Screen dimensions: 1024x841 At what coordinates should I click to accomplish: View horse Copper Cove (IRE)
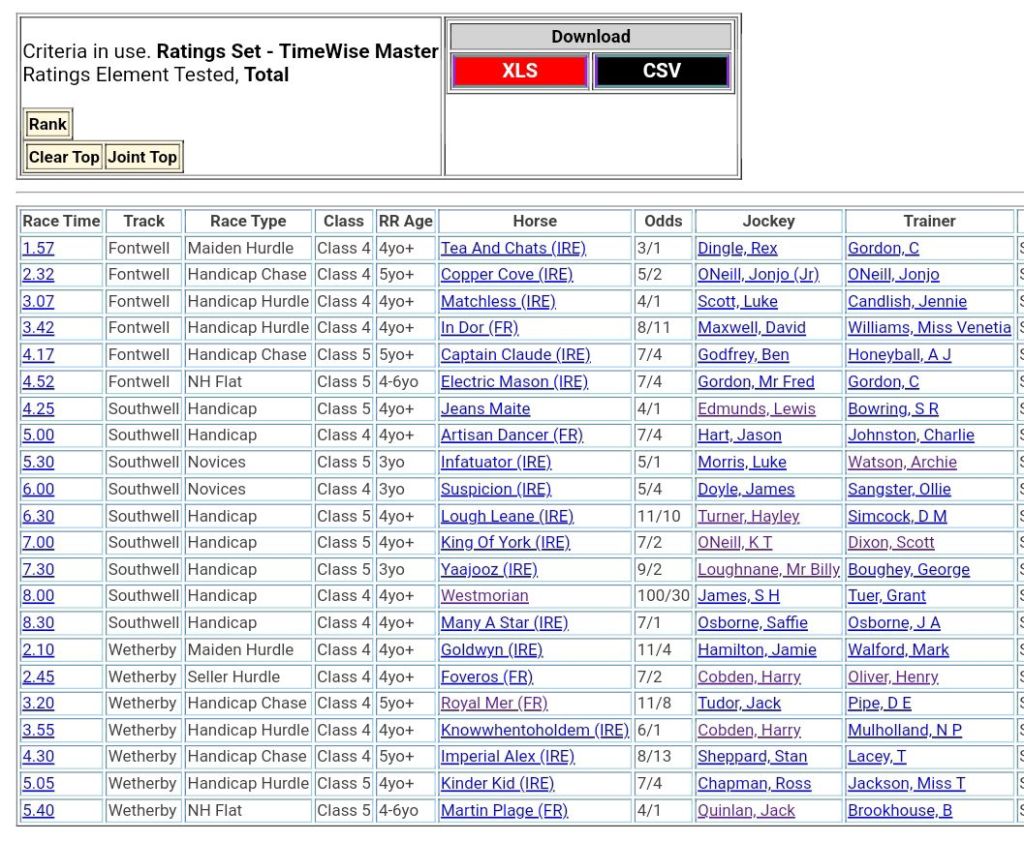(x=506, y=275)
